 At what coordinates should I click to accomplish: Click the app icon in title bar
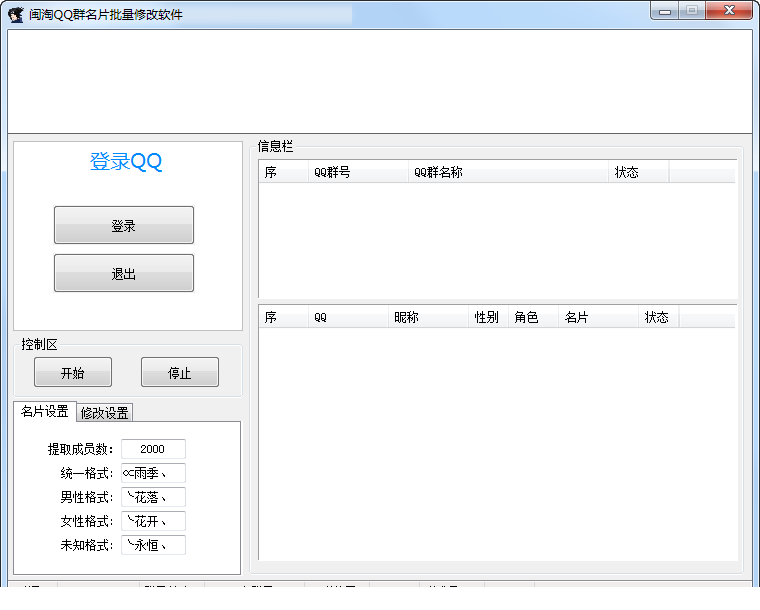pyautogui.click(x=16, y=15)
